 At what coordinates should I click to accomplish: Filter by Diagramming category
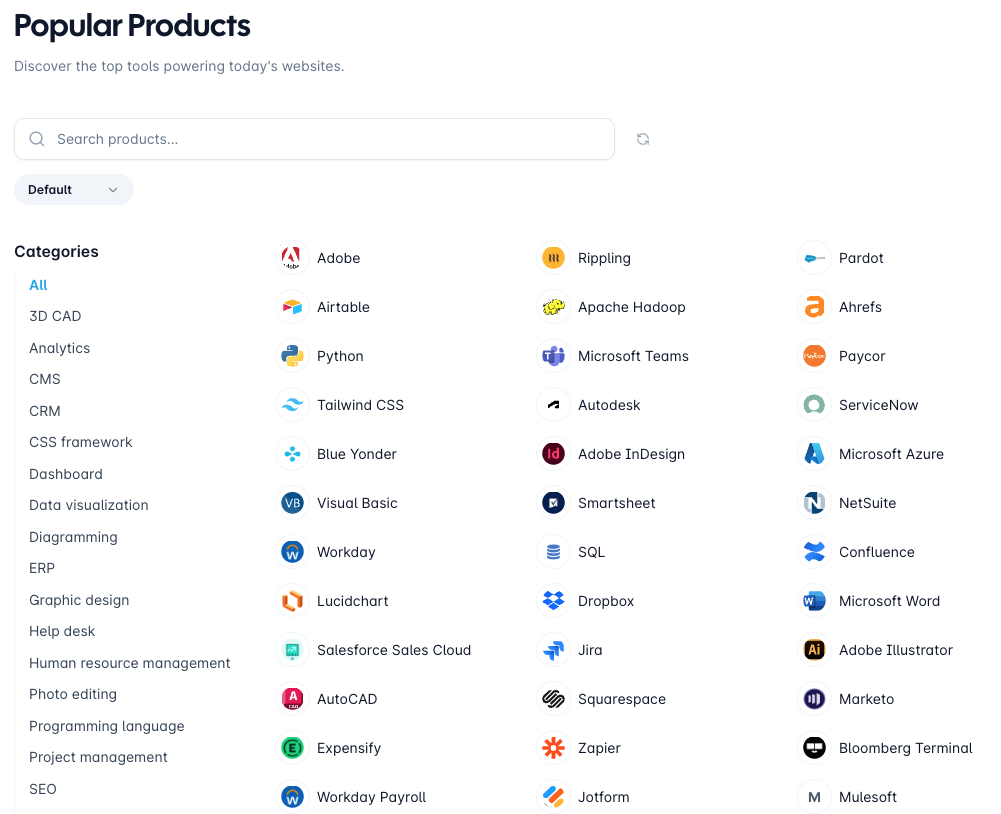pyautogui.click(x=73, y=537)
